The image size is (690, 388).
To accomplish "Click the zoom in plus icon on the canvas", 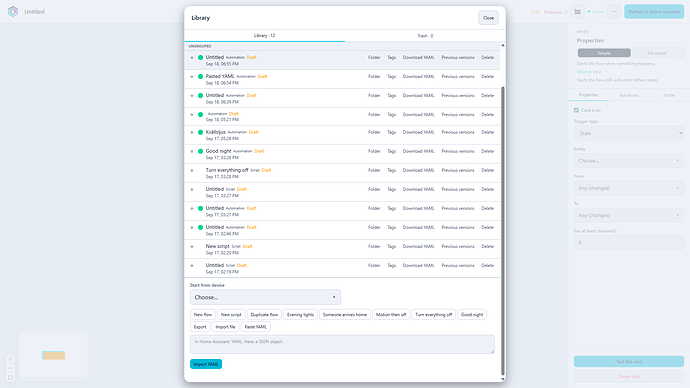I will (x=11, y=359).
